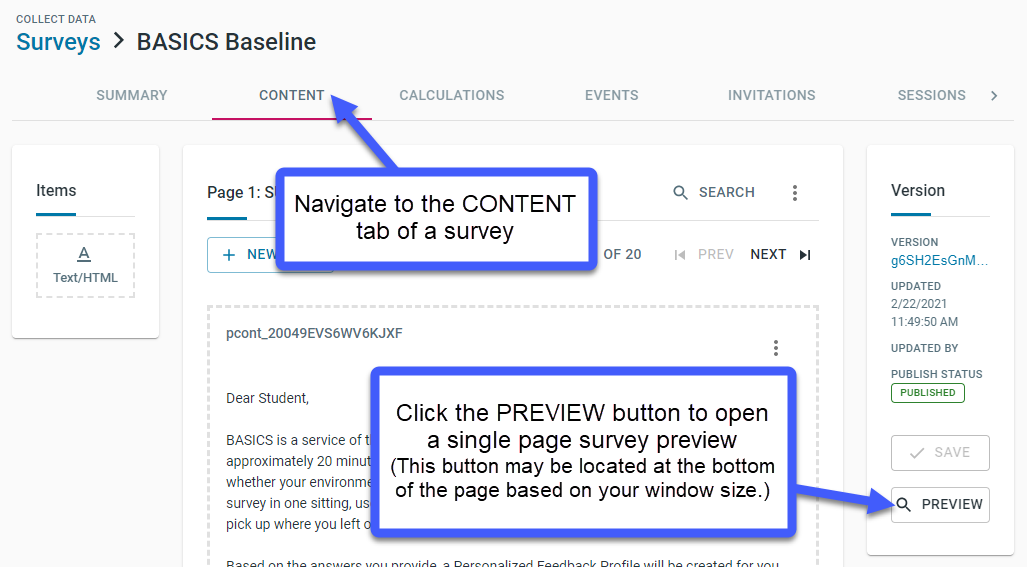Screen dimensions: 1027x567
Task: Select the CONTENT tab
Action: point(291,96)
